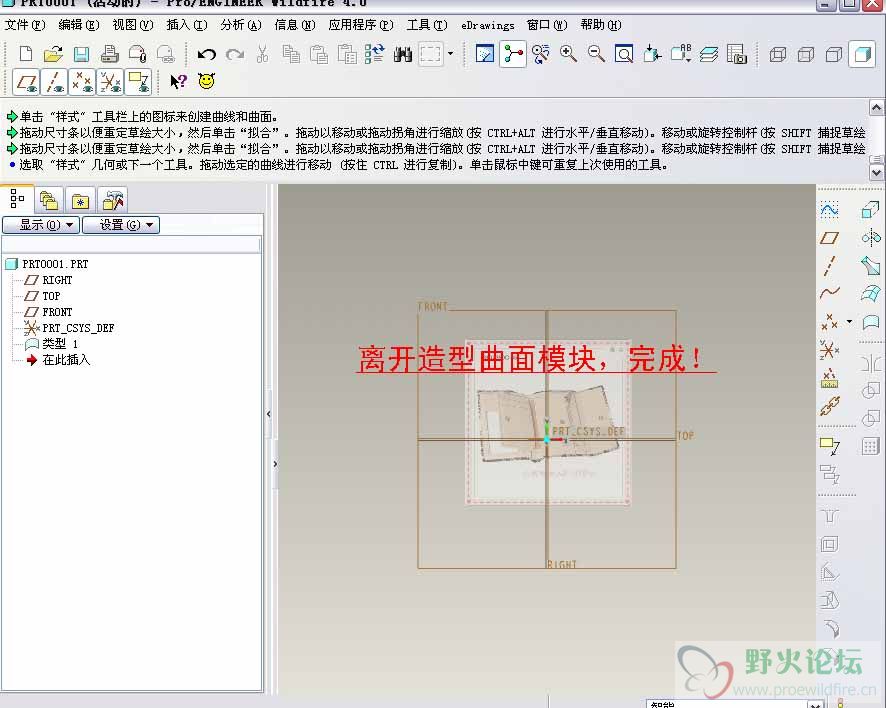Viewport: 886px width, 708px height.
Task: Open the 设置(G) dropdown
Action: point(121,225)
